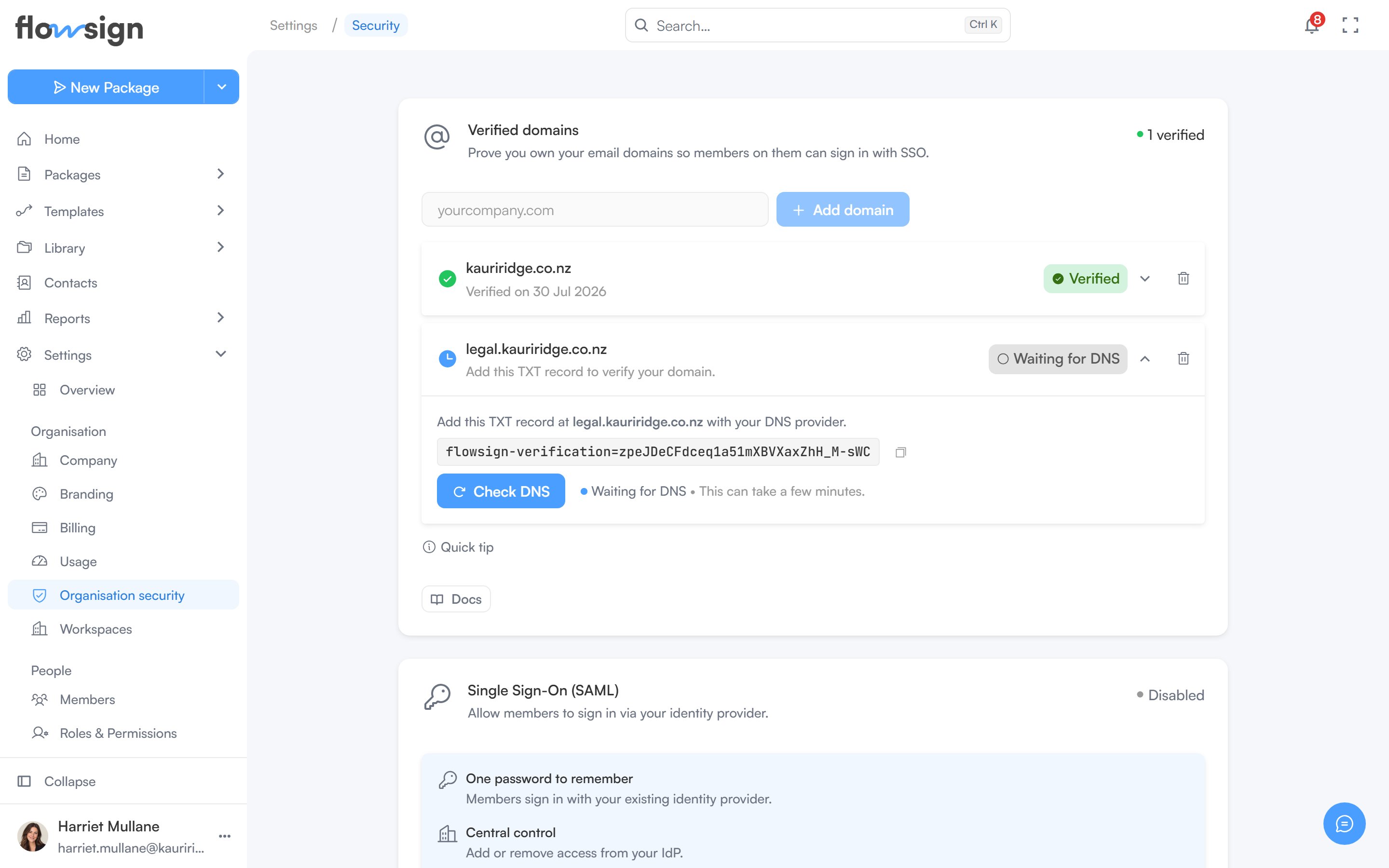Select Organisation security
The height and width of the screenshot is (868, 1389).
coord(123,596)
